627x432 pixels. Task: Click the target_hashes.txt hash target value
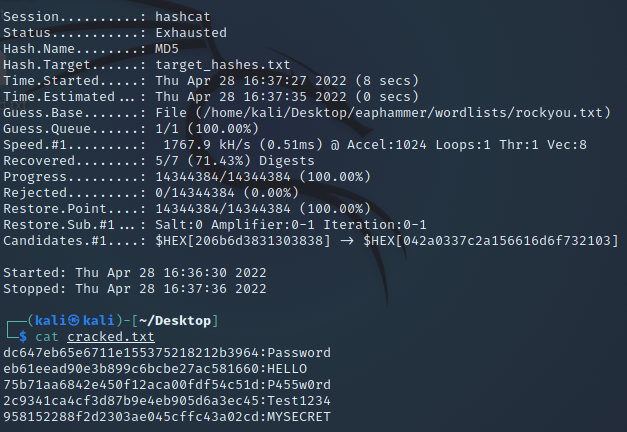point(223,65)
